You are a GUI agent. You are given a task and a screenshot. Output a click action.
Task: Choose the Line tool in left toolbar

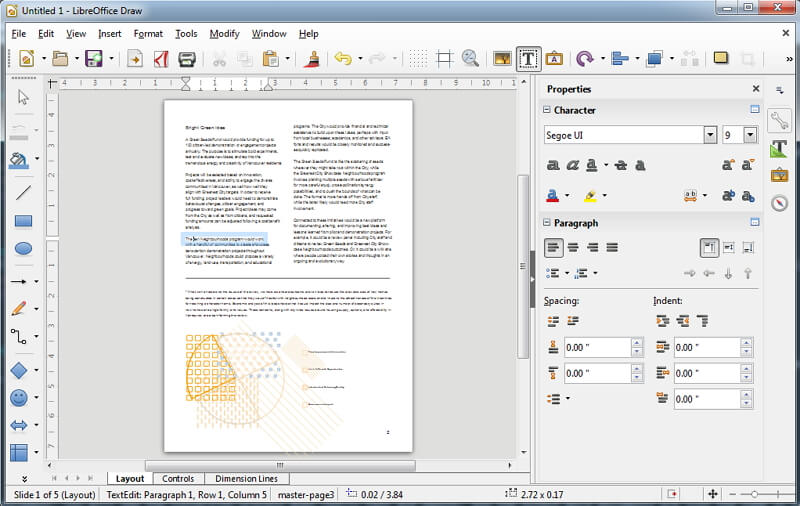tap(22, 193)
